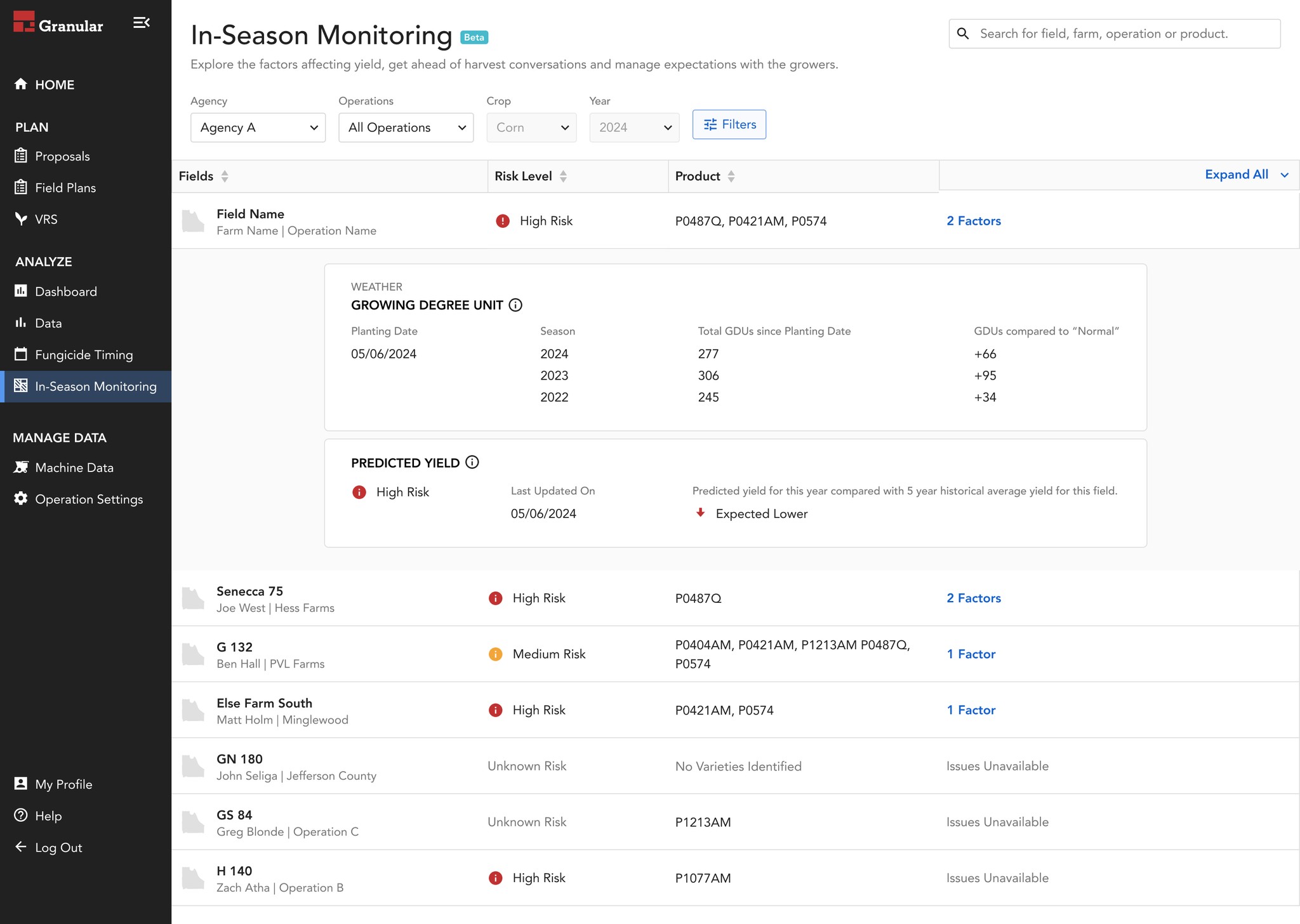
Task: Click the Machine Data tractor icon
Action: [x=21, y=467]
